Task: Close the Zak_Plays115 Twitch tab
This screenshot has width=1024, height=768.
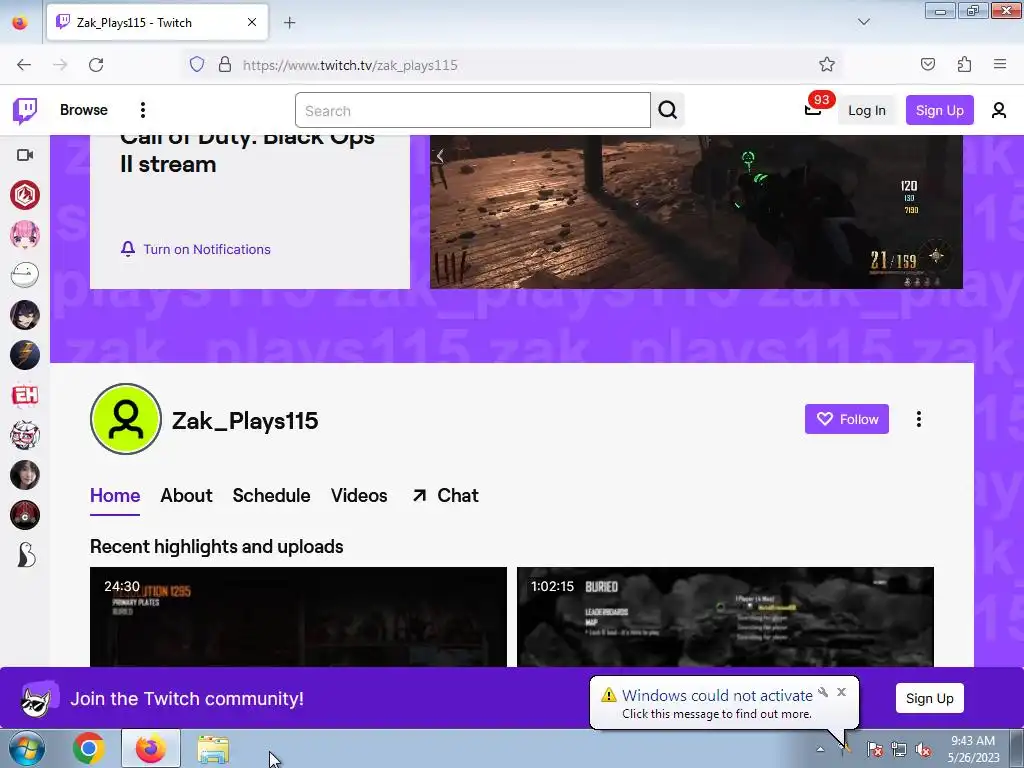Action: 252,22
